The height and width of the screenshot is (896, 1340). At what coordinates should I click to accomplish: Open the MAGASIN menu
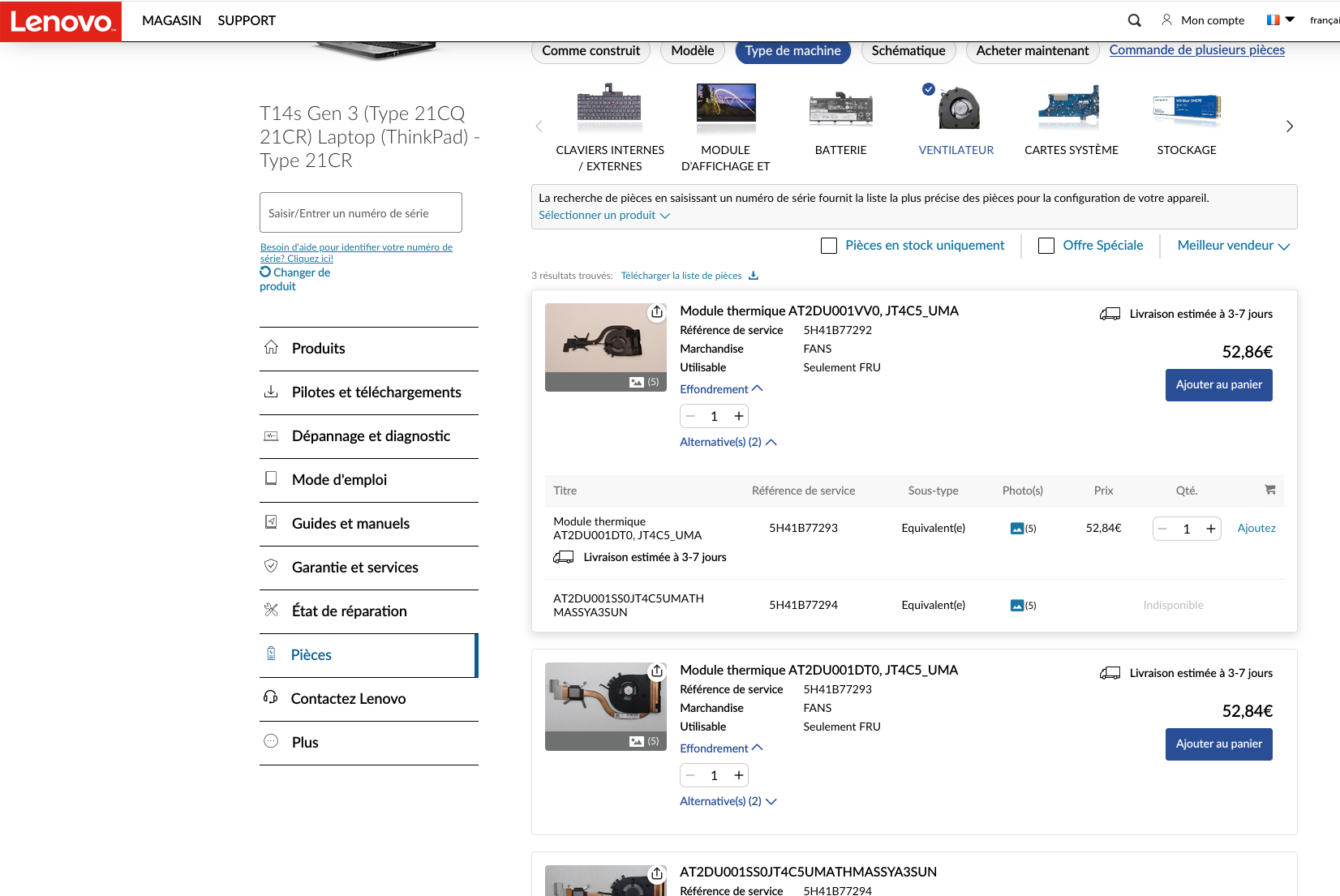171,21
